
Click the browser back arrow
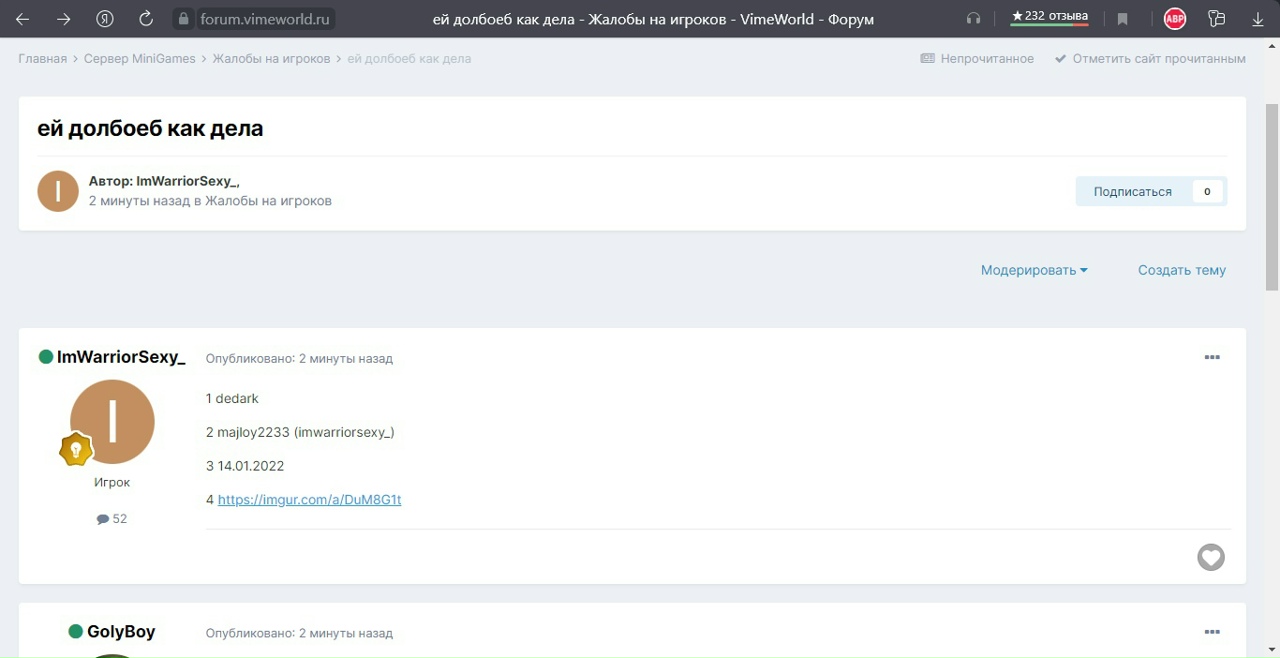click(x=23, y=19)
